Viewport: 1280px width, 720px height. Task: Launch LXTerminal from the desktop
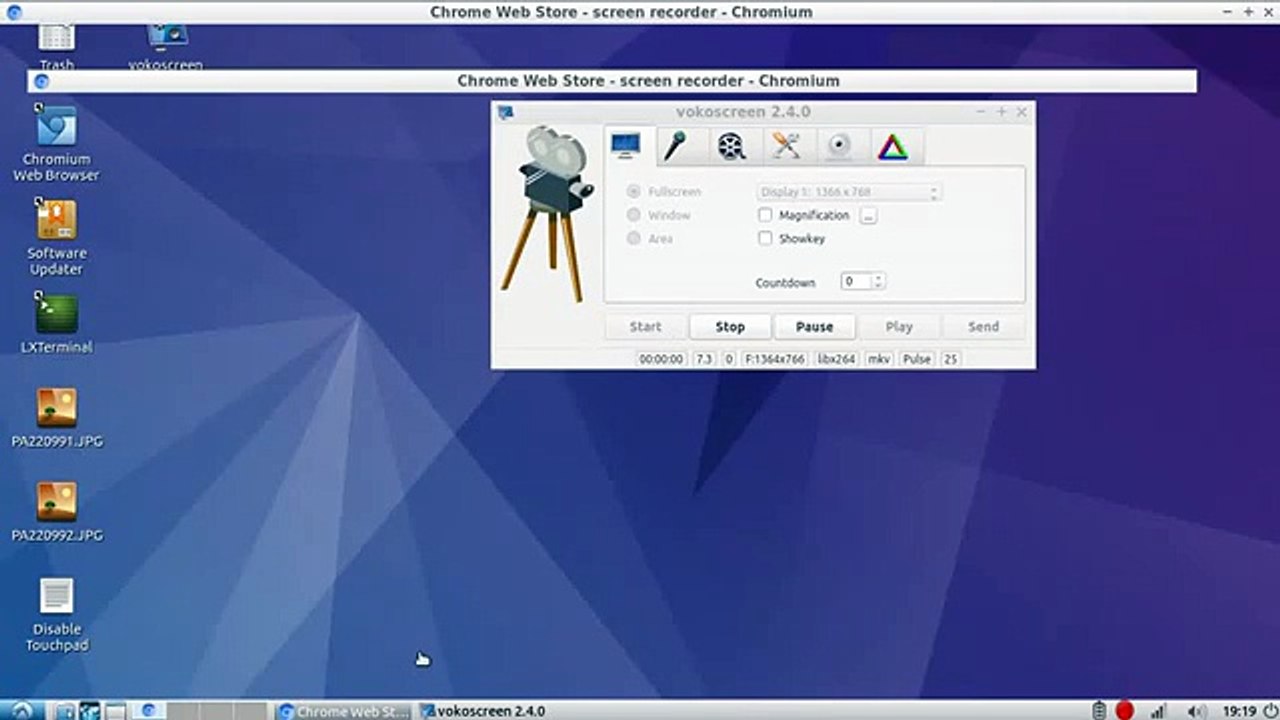56,323
